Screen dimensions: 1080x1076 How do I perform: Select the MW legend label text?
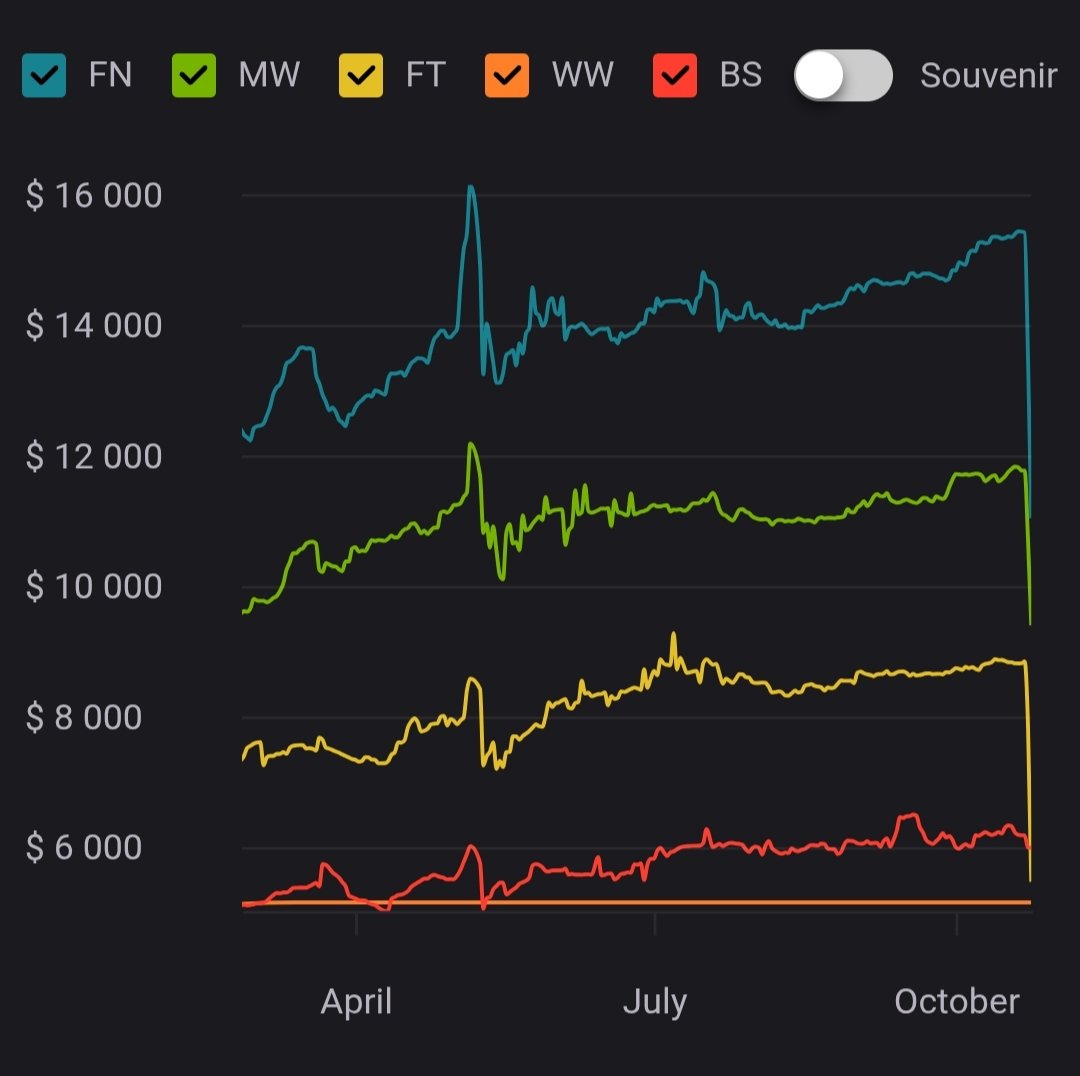(269, 75)
